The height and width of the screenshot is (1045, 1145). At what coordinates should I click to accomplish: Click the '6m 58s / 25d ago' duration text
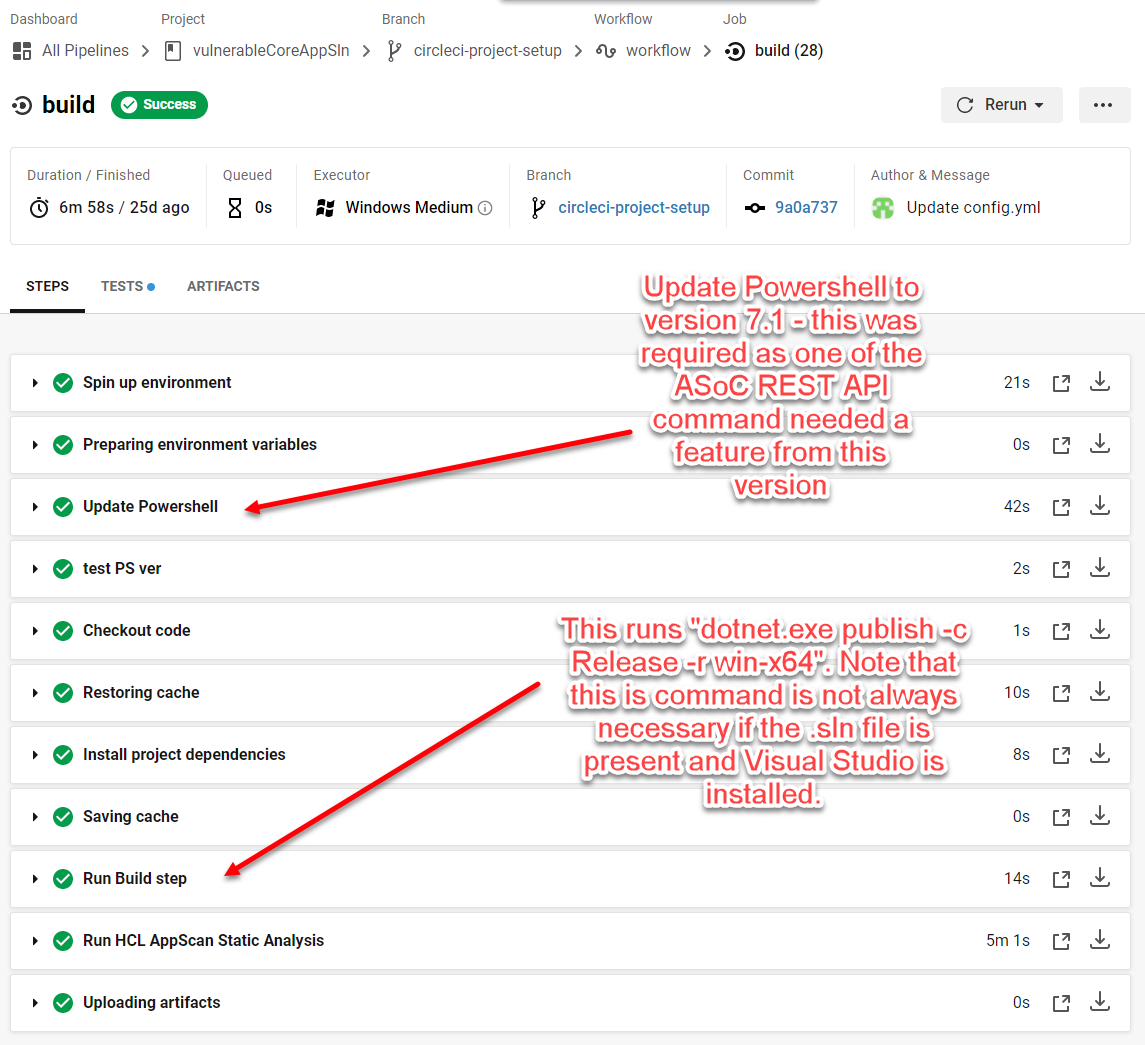coord(124,207)
